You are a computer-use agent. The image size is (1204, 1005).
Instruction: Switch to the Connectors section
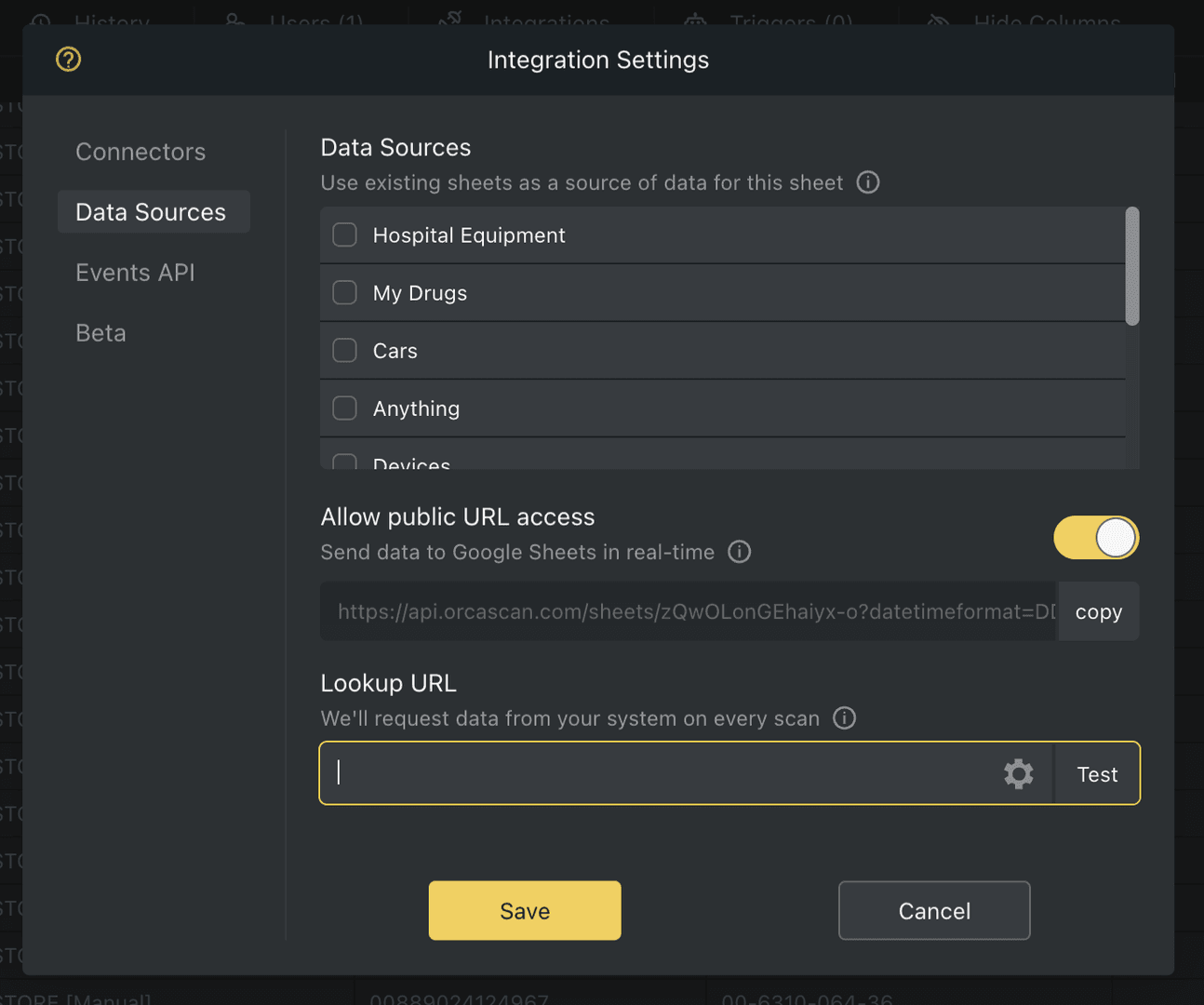pos(140,151)
